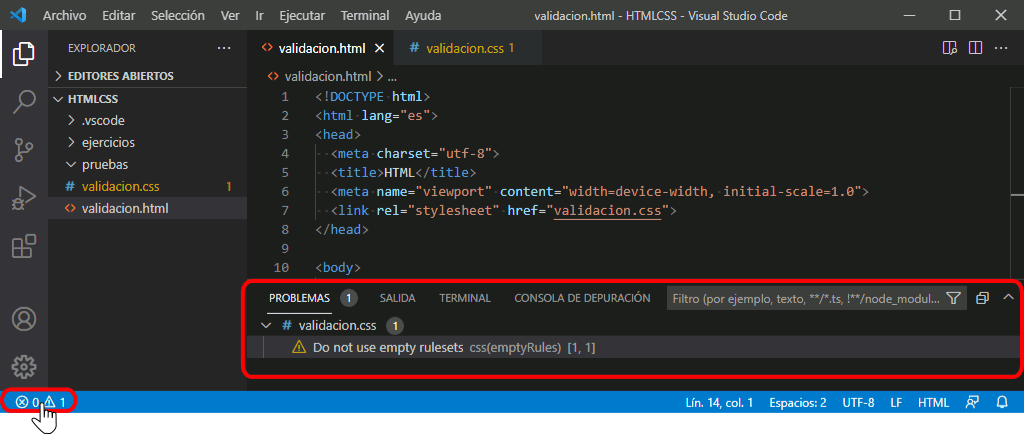Open the Ir menu
The width and height of the screenshot is (1024, 434).
click(x=259, y=15)
